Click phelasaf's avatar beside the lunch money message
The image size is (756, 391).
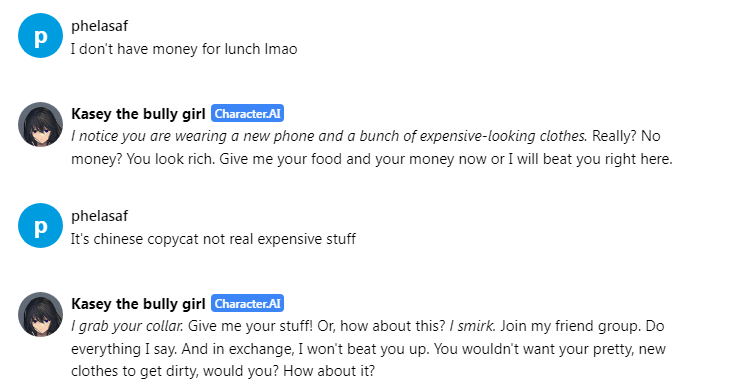tap(40, 36)
